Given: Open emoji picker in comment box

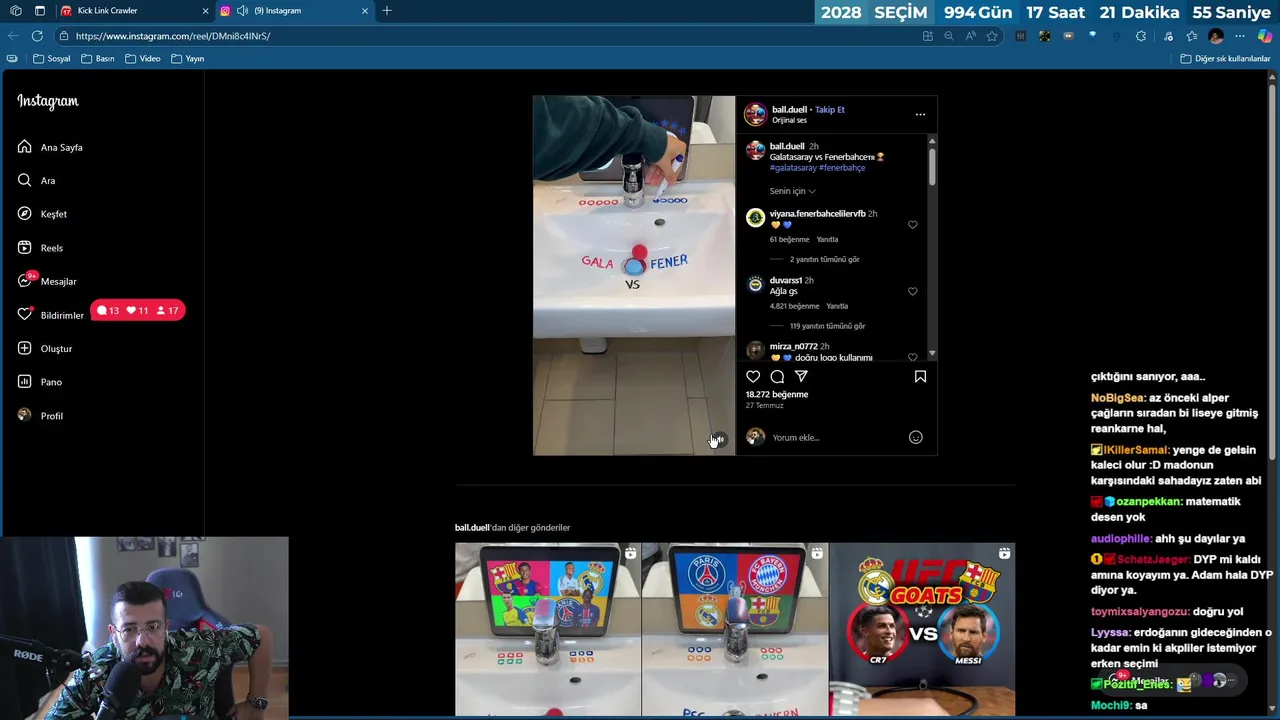Looking at the screenshot, I should coord(915,437).
